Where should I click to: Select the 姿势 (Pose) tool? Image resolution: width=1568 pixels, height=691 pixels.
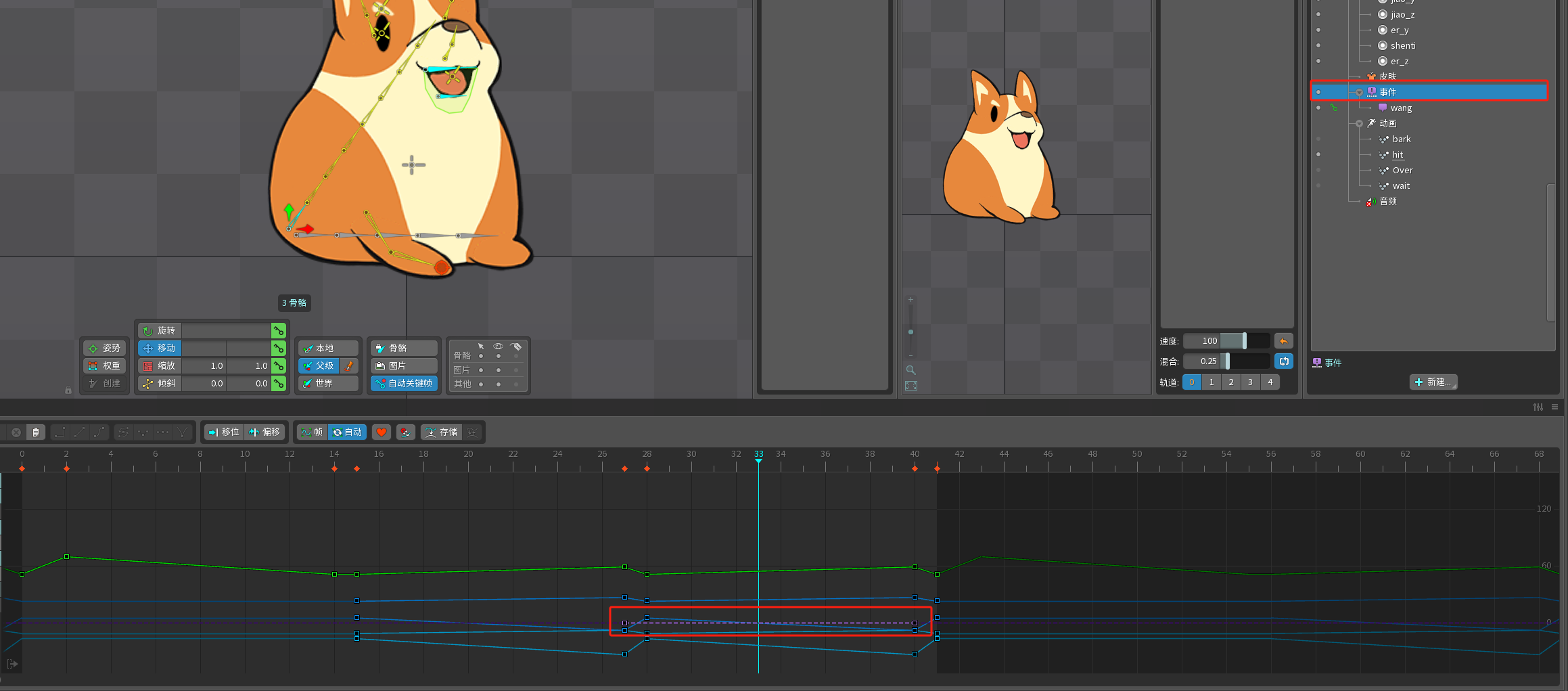(x=104, y=348)
